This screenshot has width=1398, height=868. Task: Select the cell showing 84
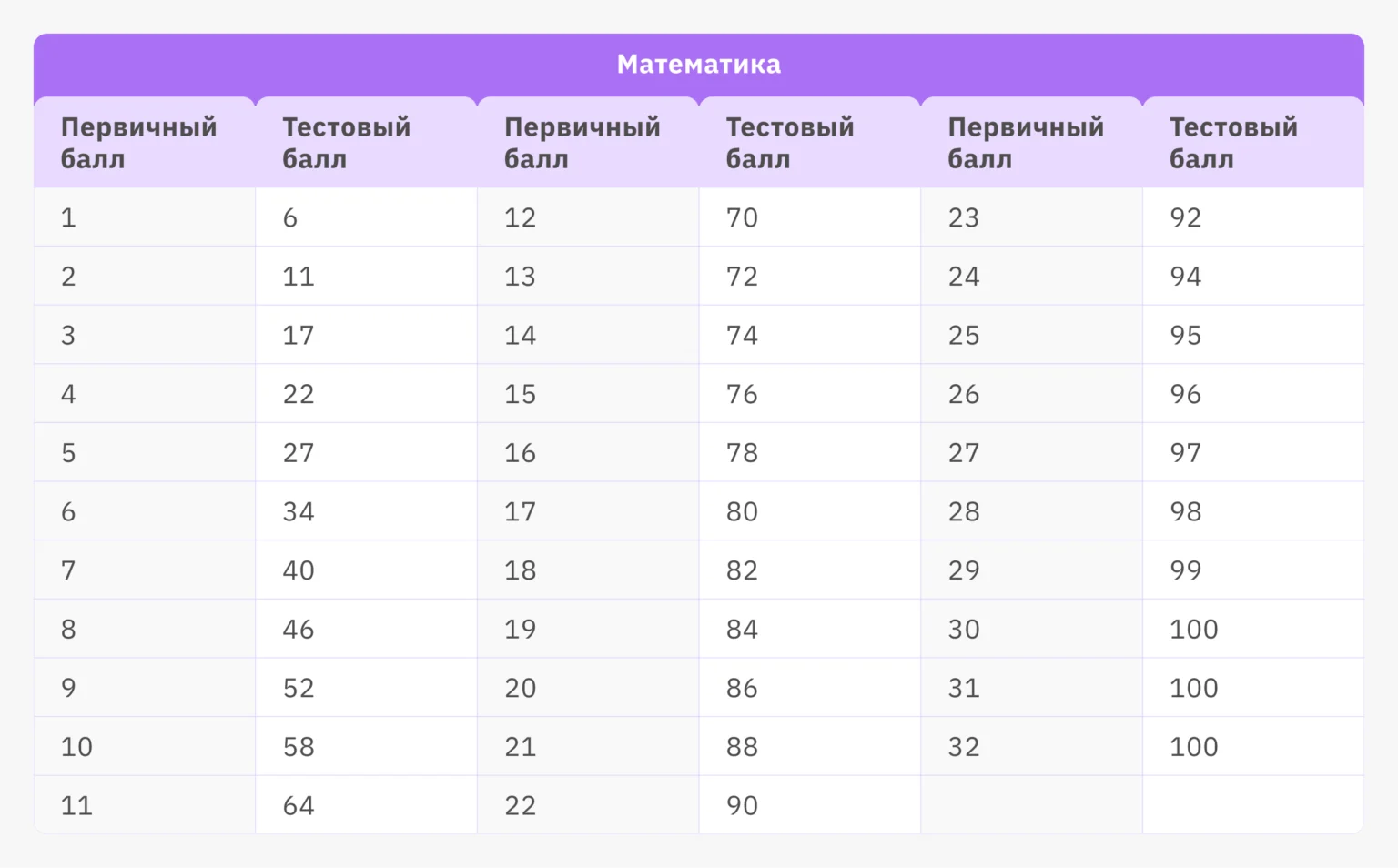(742, 630)
